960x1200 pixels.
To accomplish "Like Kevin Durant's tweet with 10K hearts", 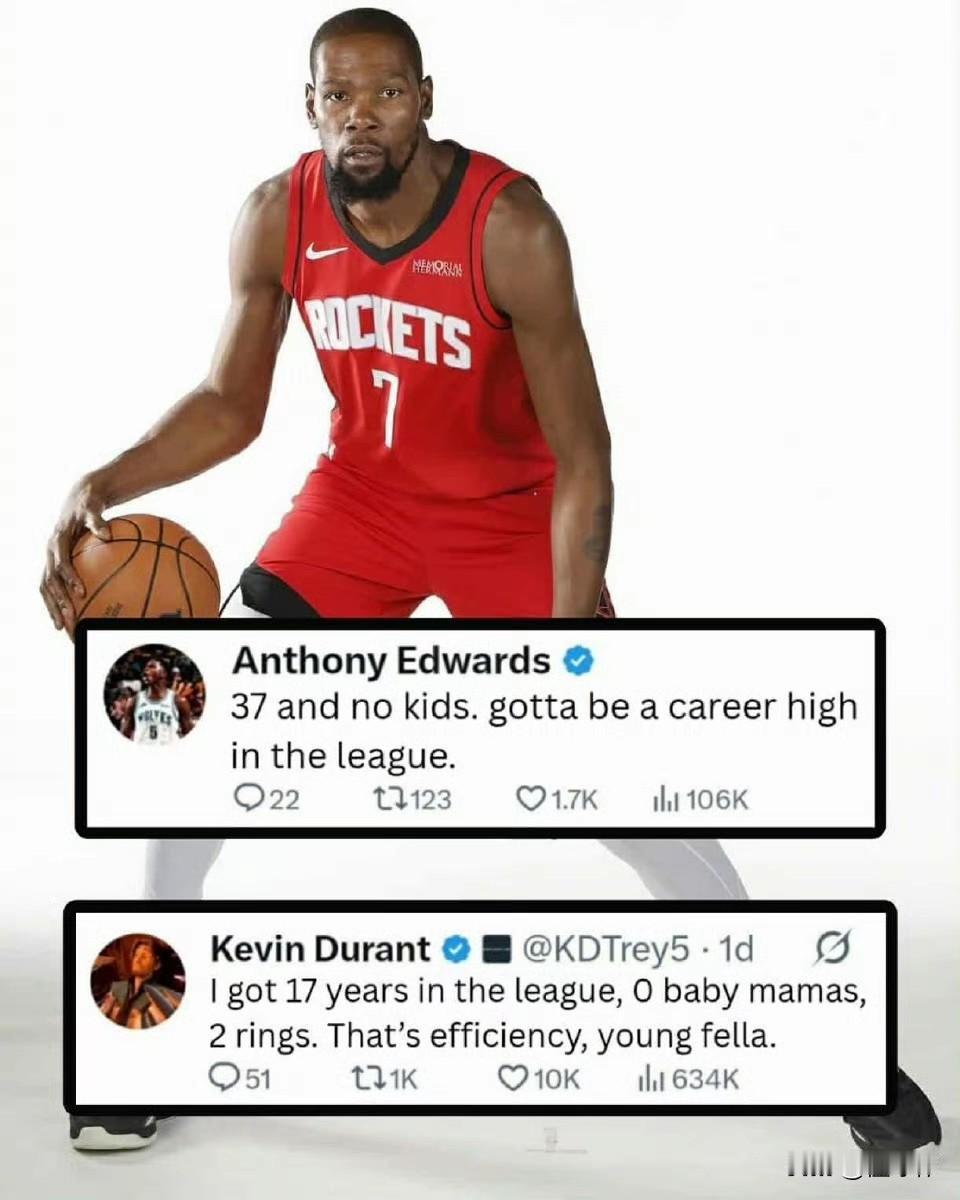I will pos(512,1078).
